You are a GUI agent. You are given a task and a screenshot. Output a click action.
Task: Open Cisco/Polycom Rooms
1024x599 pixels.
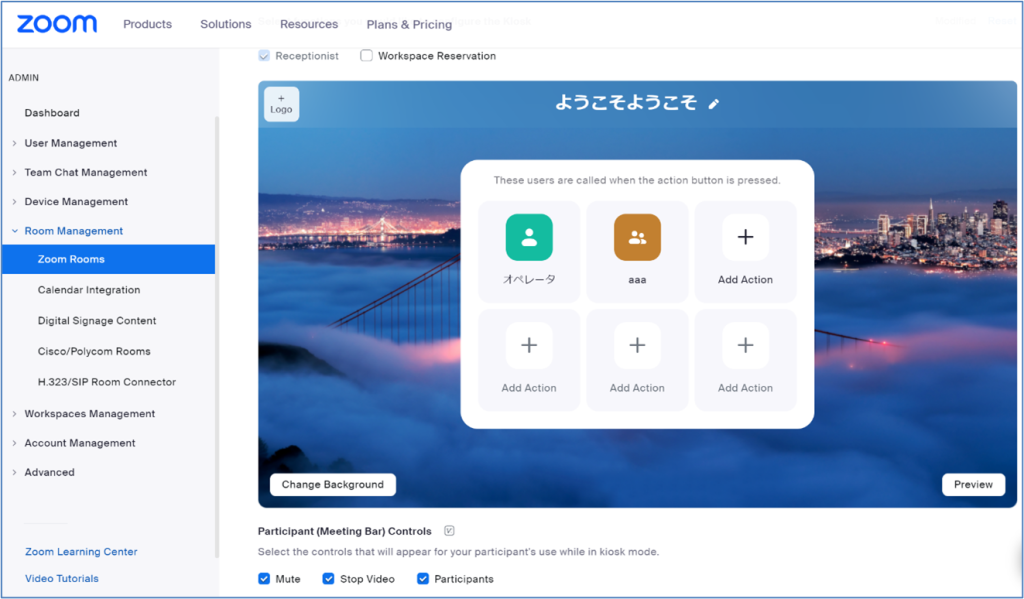[x=94, y=351]
